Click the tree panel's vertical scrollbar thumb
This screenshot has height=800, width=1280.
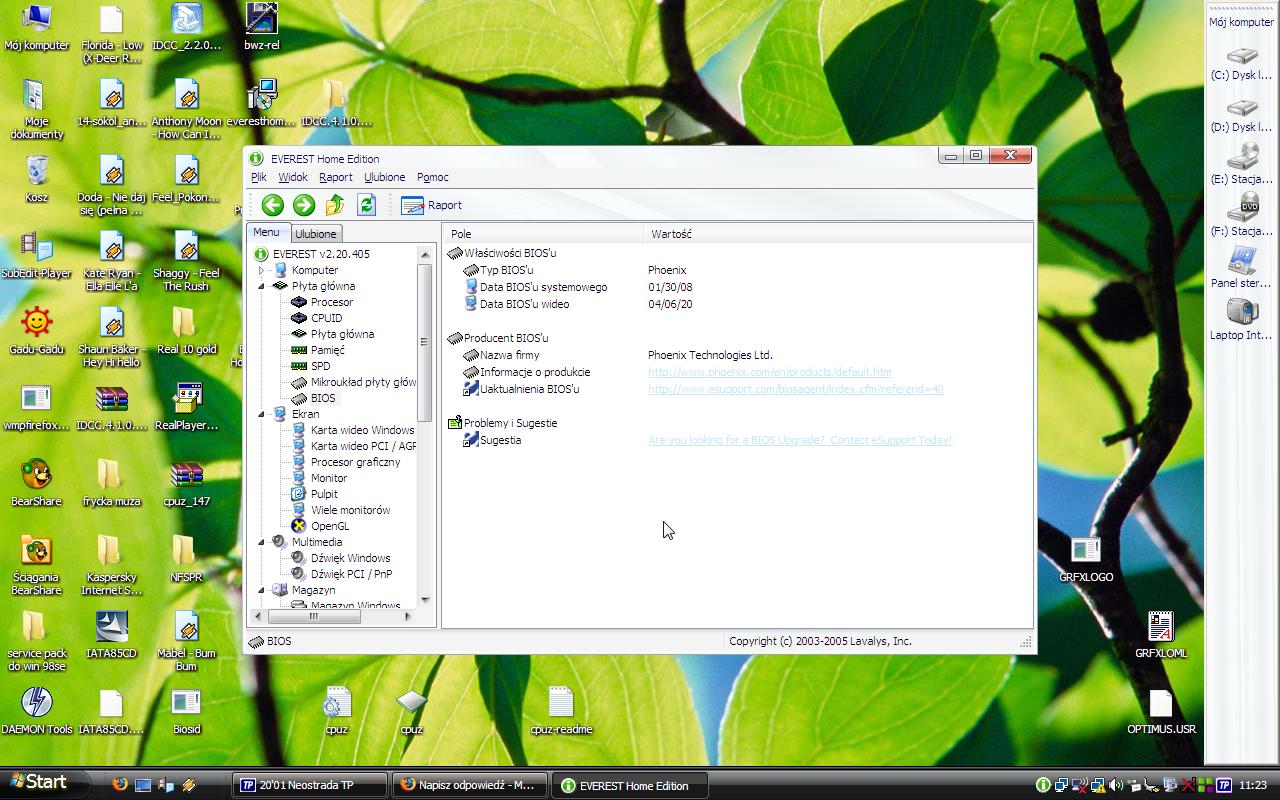(x=425, y=342)
